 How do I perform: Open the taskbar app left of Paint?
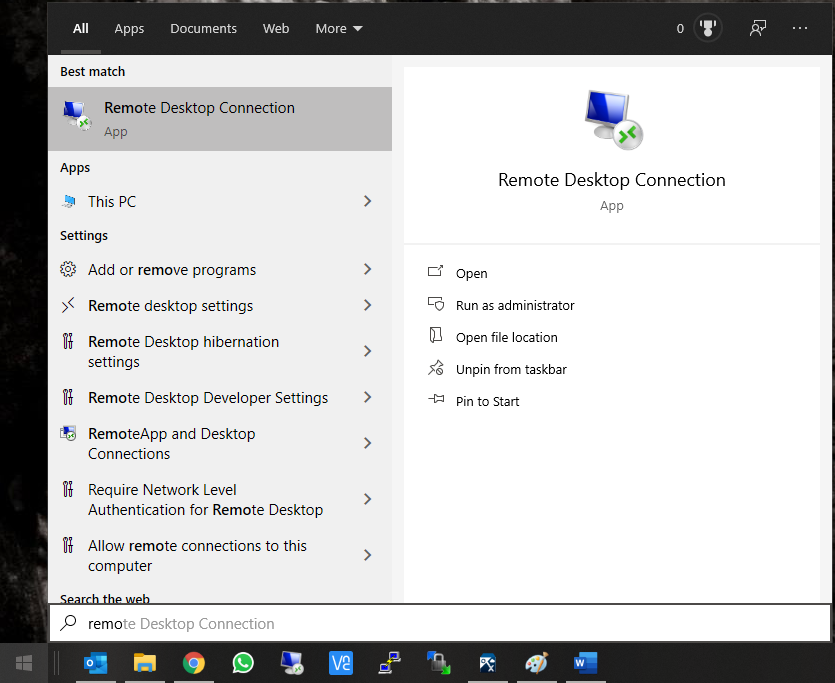(x=488, y=663)
